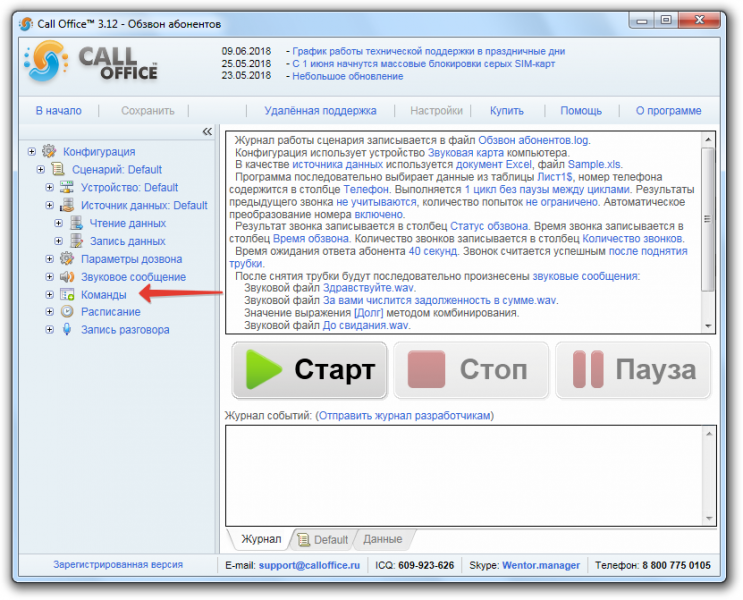The image size is (743, 600).
Task: Click the Стоп button
Action: click(x=471, y=370)
